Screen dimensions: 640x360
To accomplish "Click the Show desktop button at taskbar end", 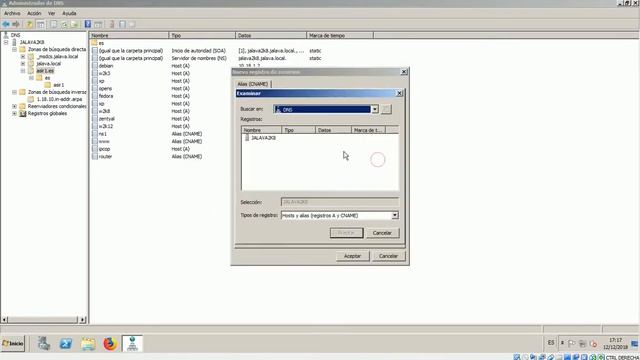I will [x=635, y=344].
